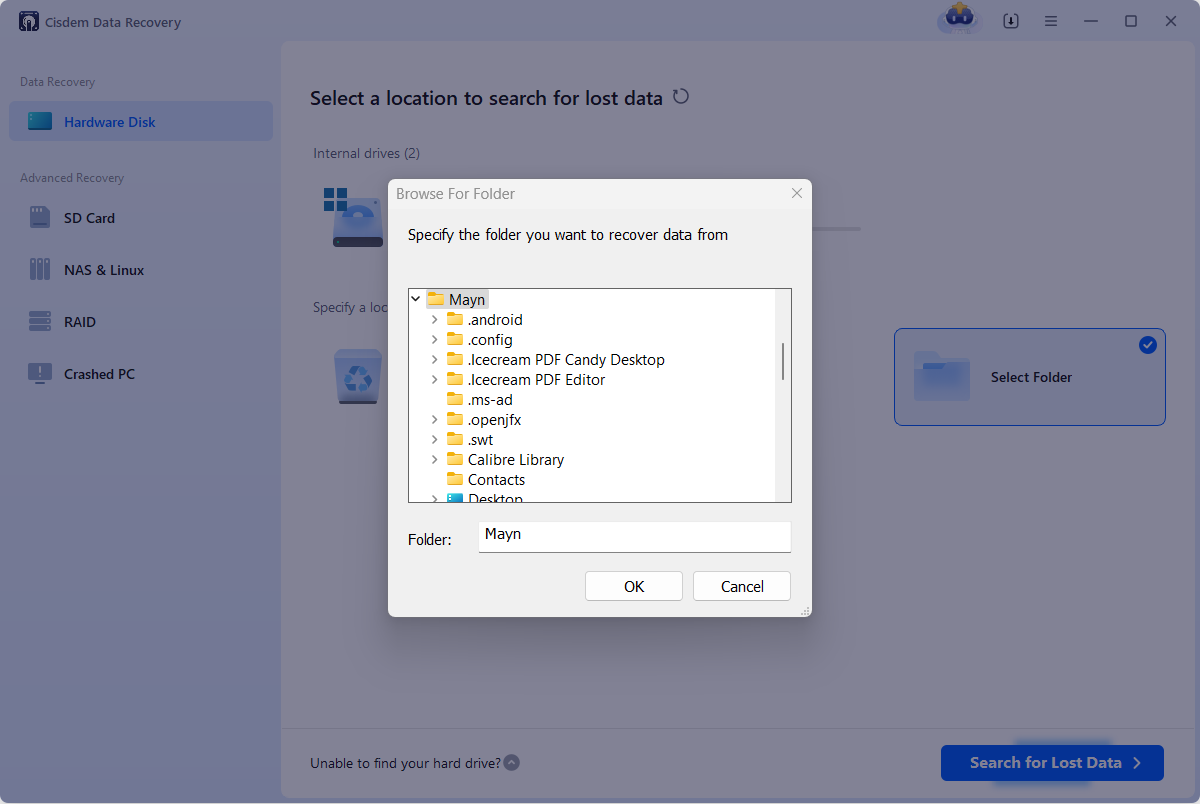Click the SD Card icon
1200x804 pixels.
(40, 217)
